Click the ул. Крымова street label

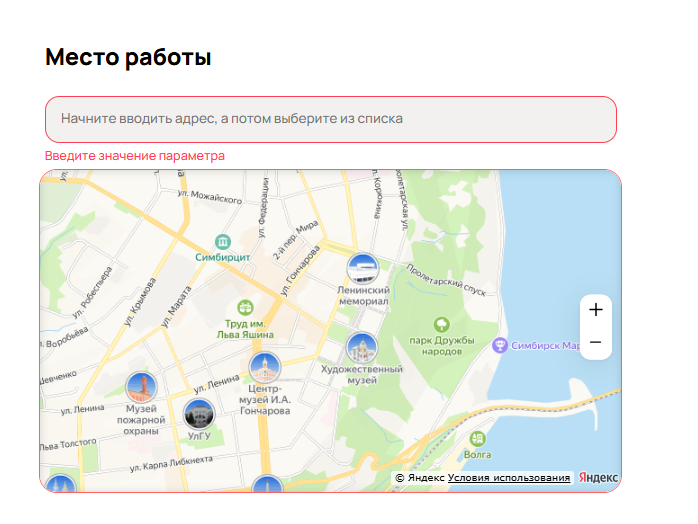pyautogui.click(x=140, y=302)
